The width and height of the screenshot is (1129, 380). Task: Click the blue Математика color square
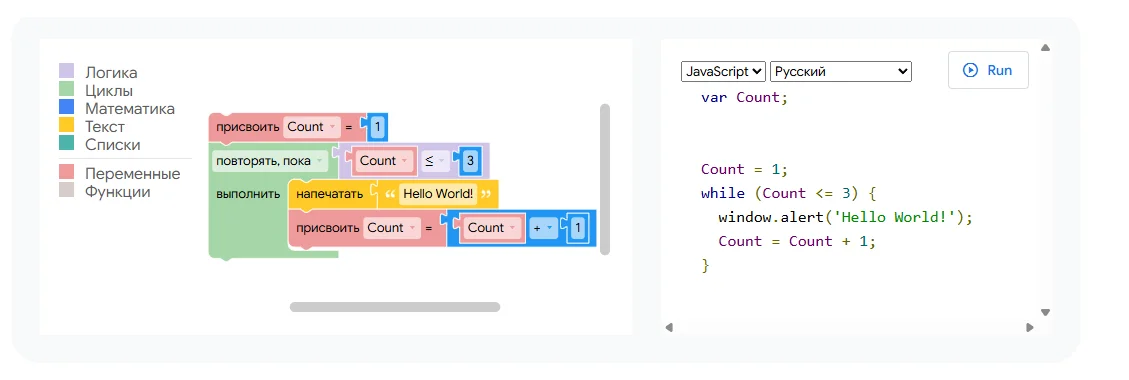click(67, 107)
